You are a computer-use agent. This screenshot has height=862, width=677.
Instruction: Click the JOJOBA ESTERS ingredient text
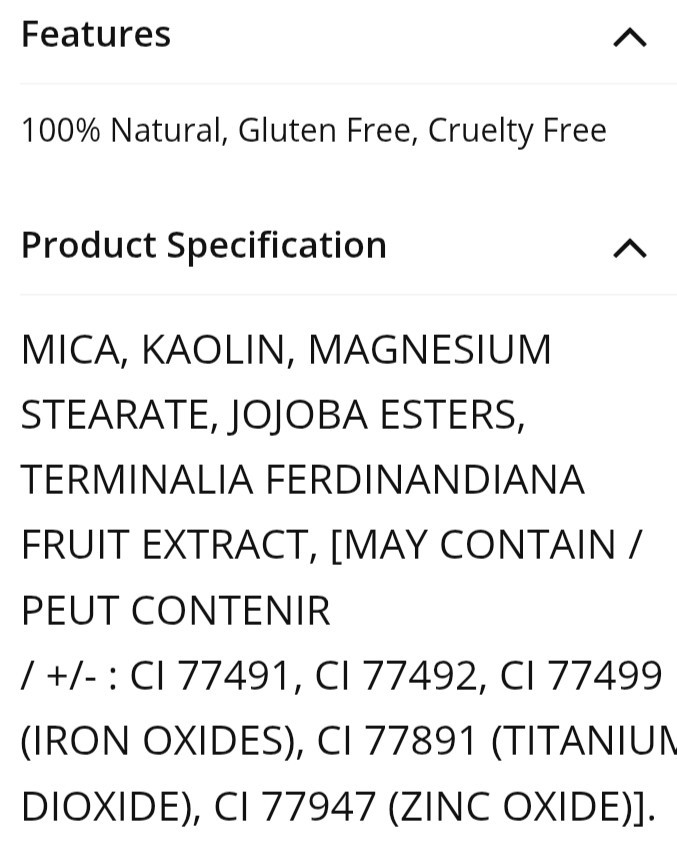377,415
